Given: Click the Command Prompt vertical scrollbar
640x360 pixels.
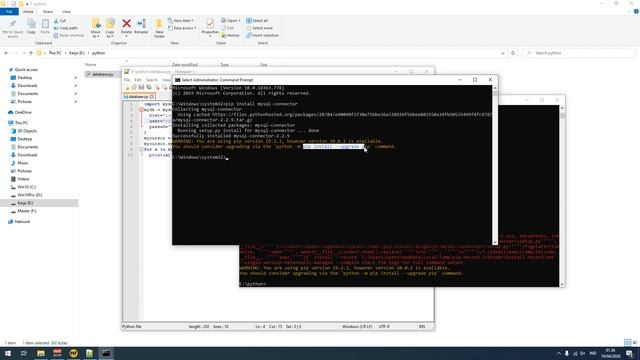Looking at the screenshot, I should [x=495, y=165].
